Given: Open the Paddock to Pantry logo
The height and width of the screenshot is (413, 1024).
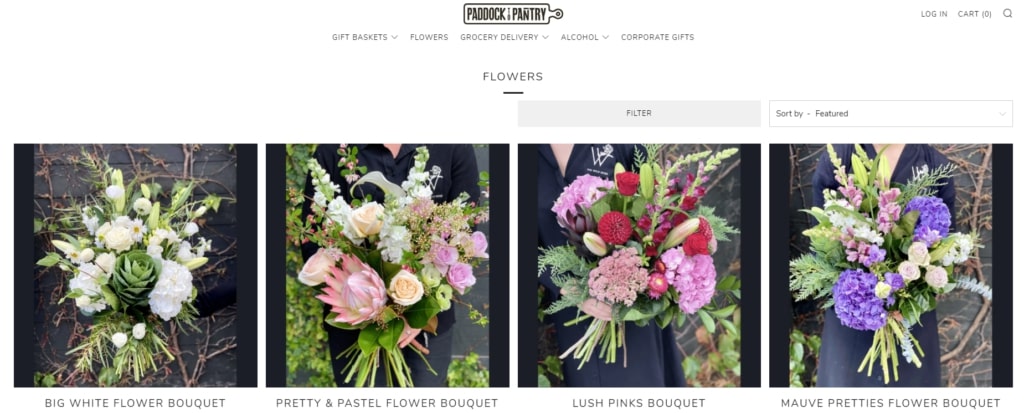Looking at the screenshot, I should 513,13.
